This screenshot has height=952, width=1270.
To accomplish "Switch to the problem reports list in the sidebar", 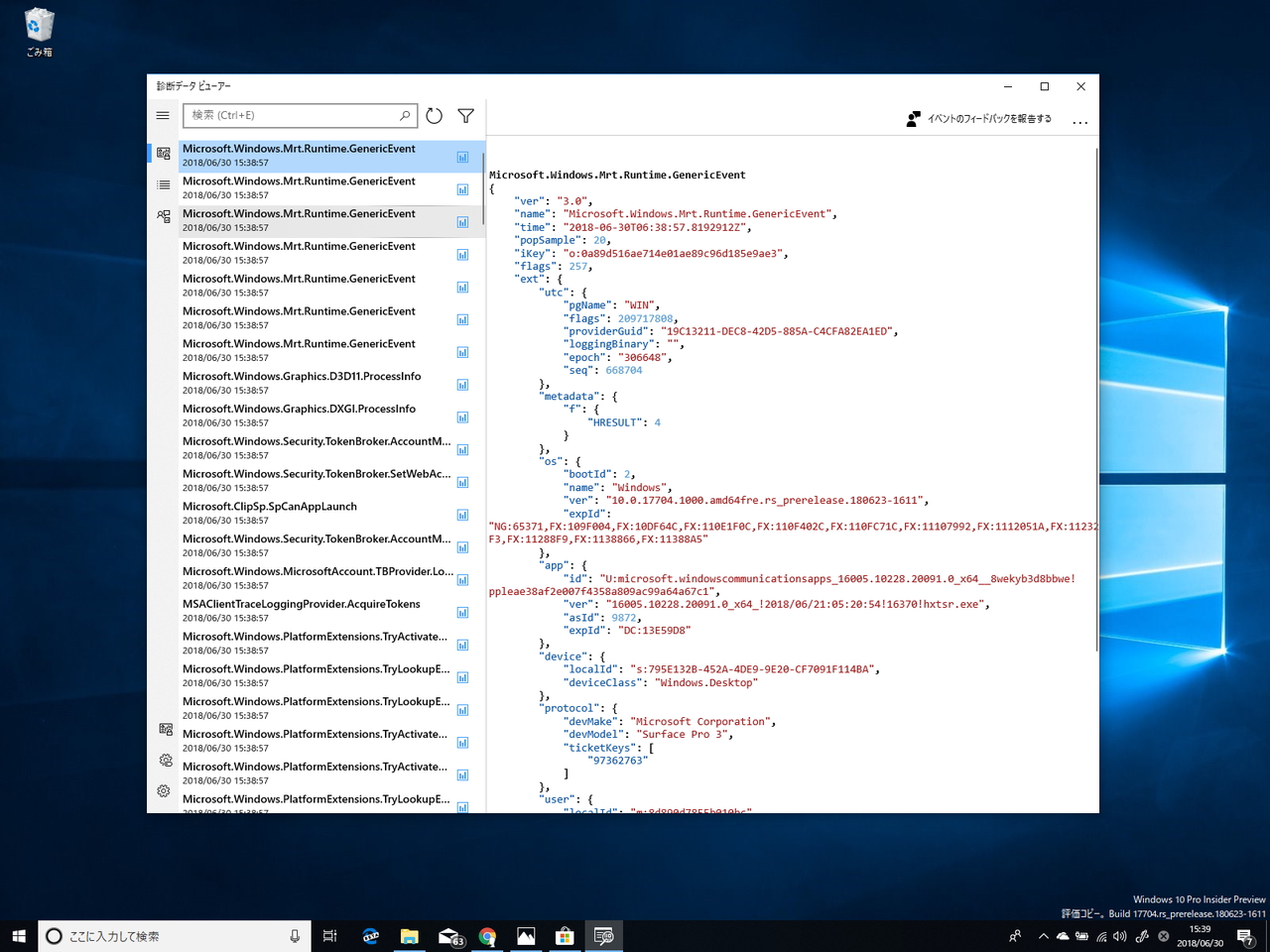I will 162,184.
